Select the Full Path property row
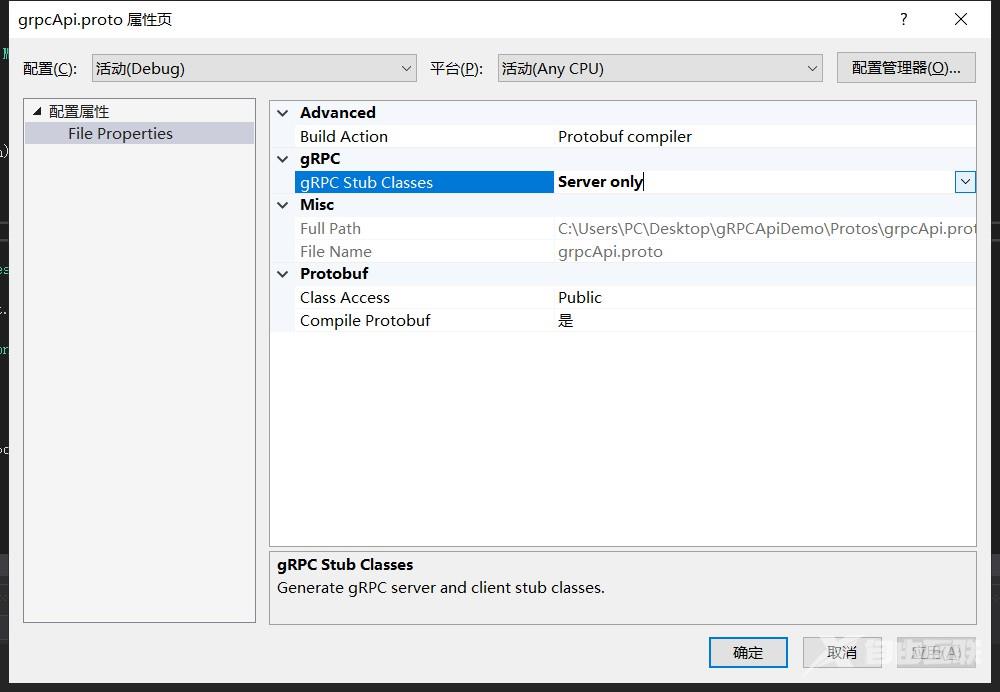This screenshot has width=1000, height=692. [330, 228]
